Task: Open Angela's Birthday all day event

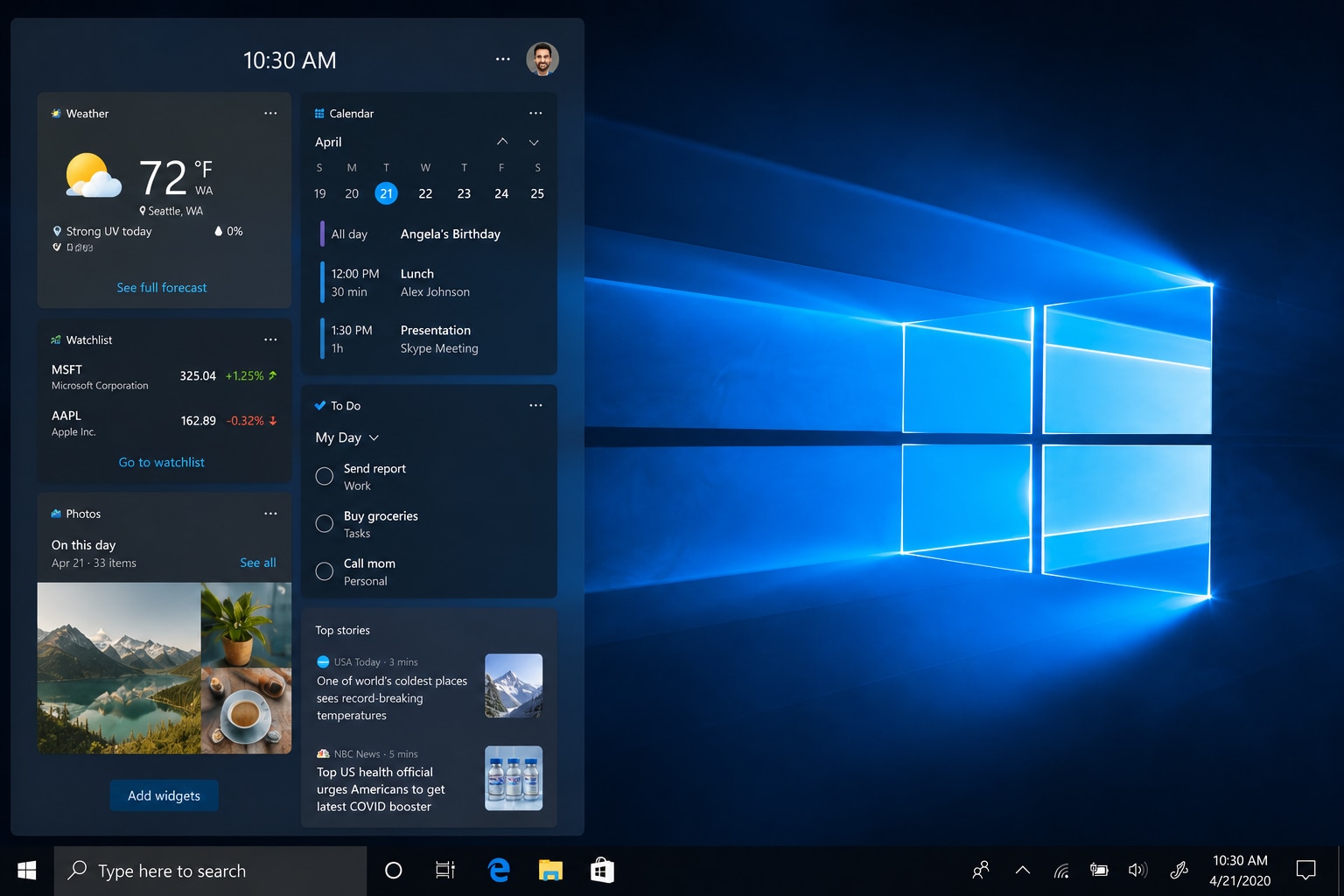Action: [429, 234]
